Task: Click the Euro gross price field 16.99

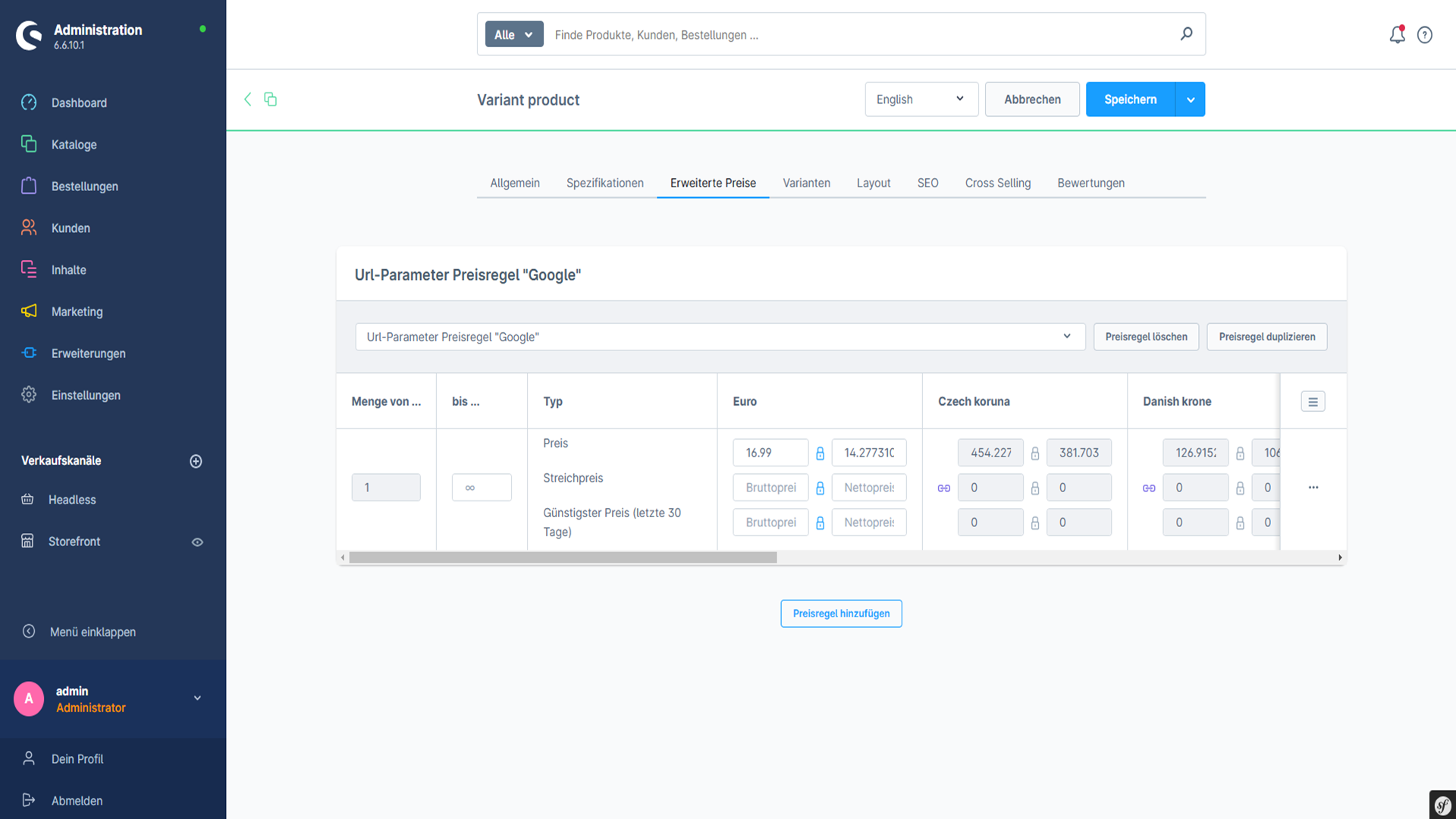Action: point(770,453)
